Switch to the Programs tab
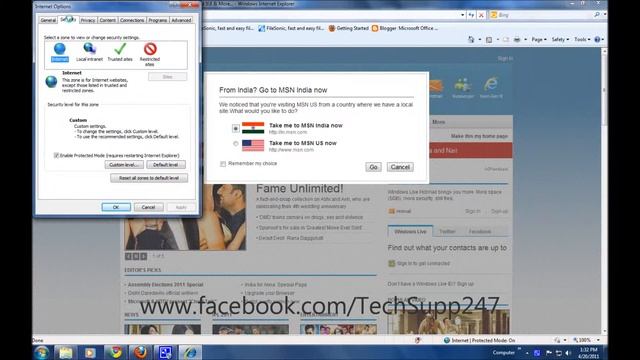This screenshot has height=360, width=640. (158, 20)
